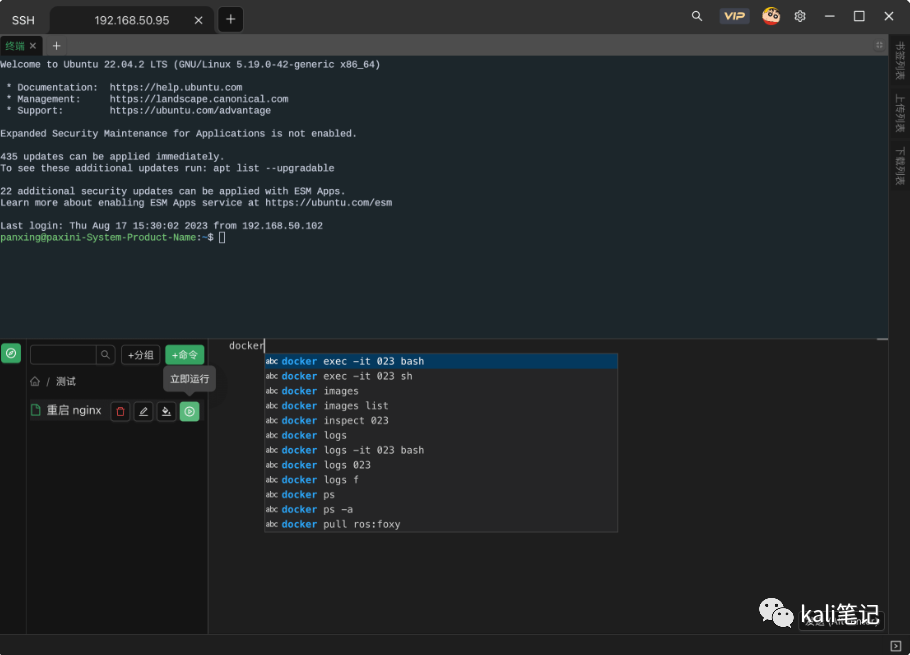Click the collapse handle above command editor

(882, 339)
